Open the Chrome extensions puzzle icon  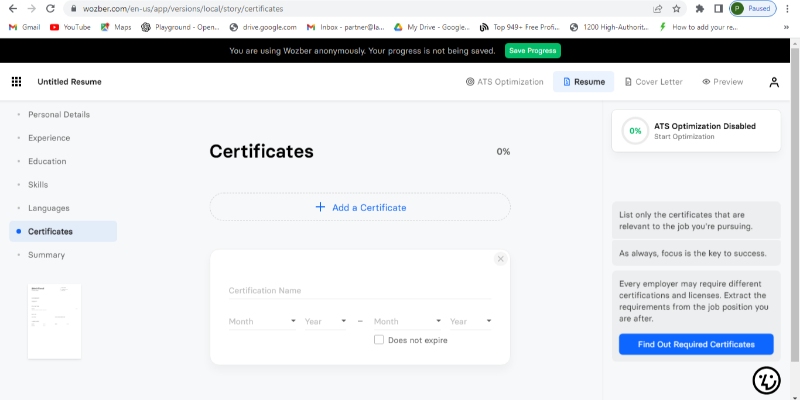click(x=700, y=8)
